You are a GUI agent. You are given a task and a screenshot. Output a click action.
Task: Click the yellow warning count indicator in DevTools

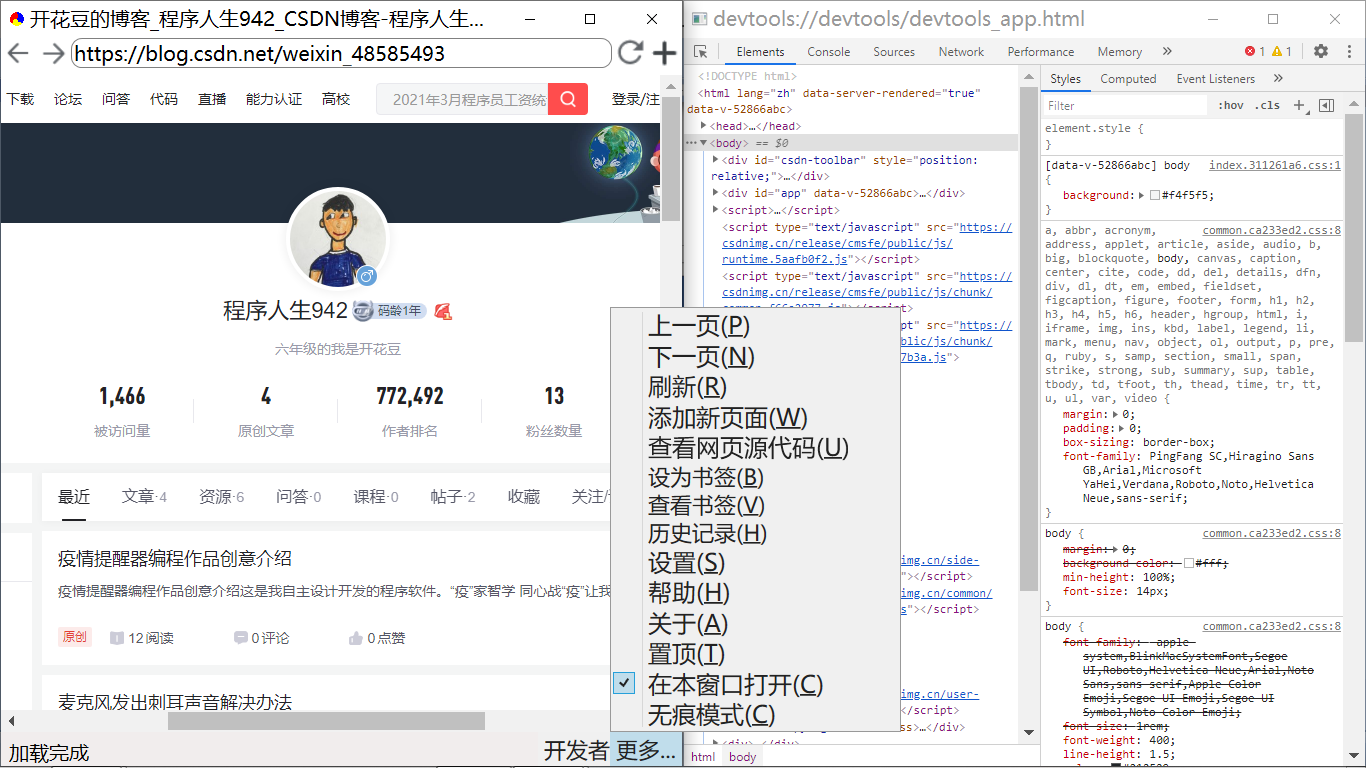[x=1282, y=52]
